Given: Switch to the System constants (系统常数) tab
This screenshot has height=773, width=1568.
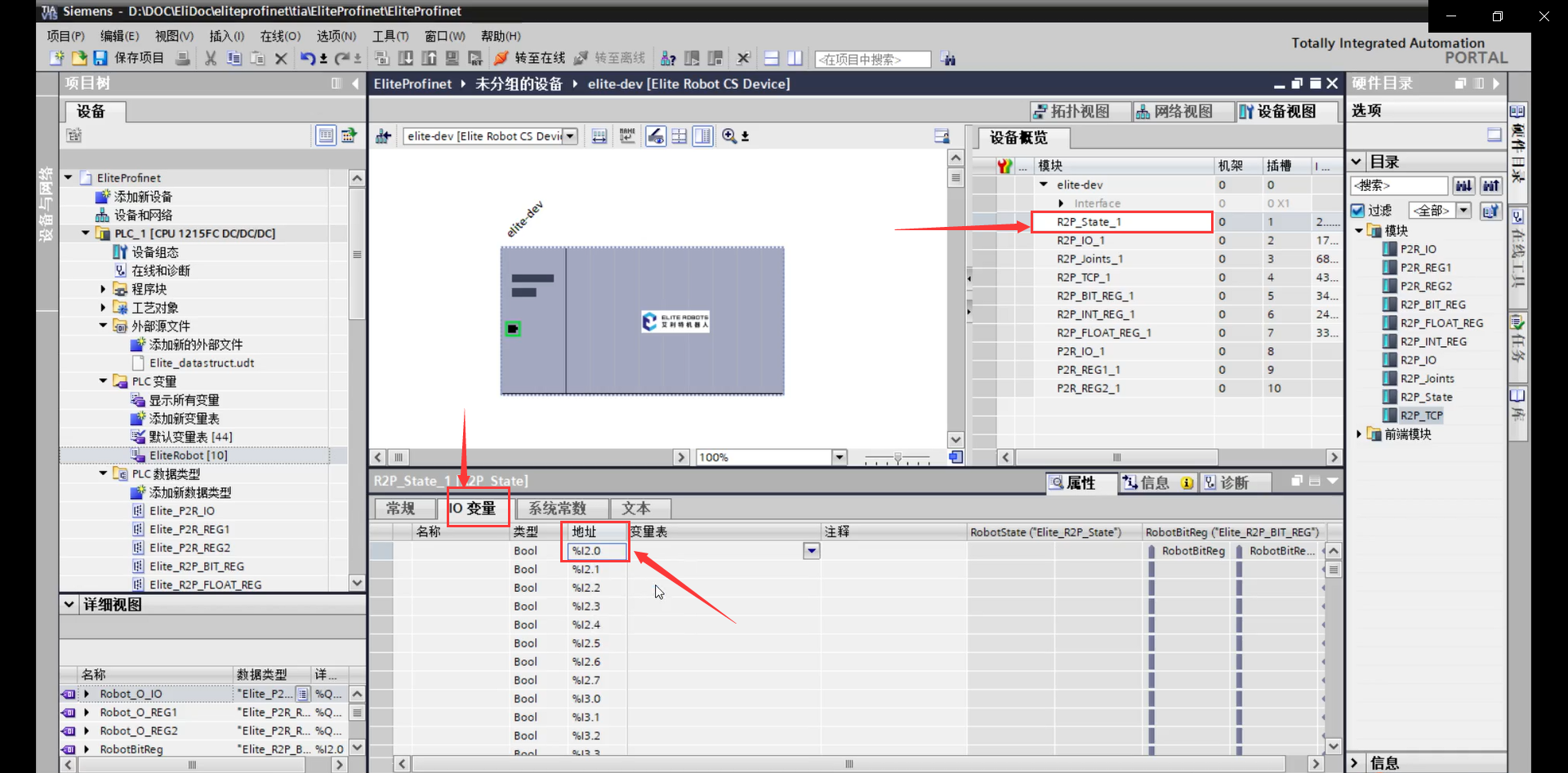Looking at the screenshot, I should click(557, 509).
